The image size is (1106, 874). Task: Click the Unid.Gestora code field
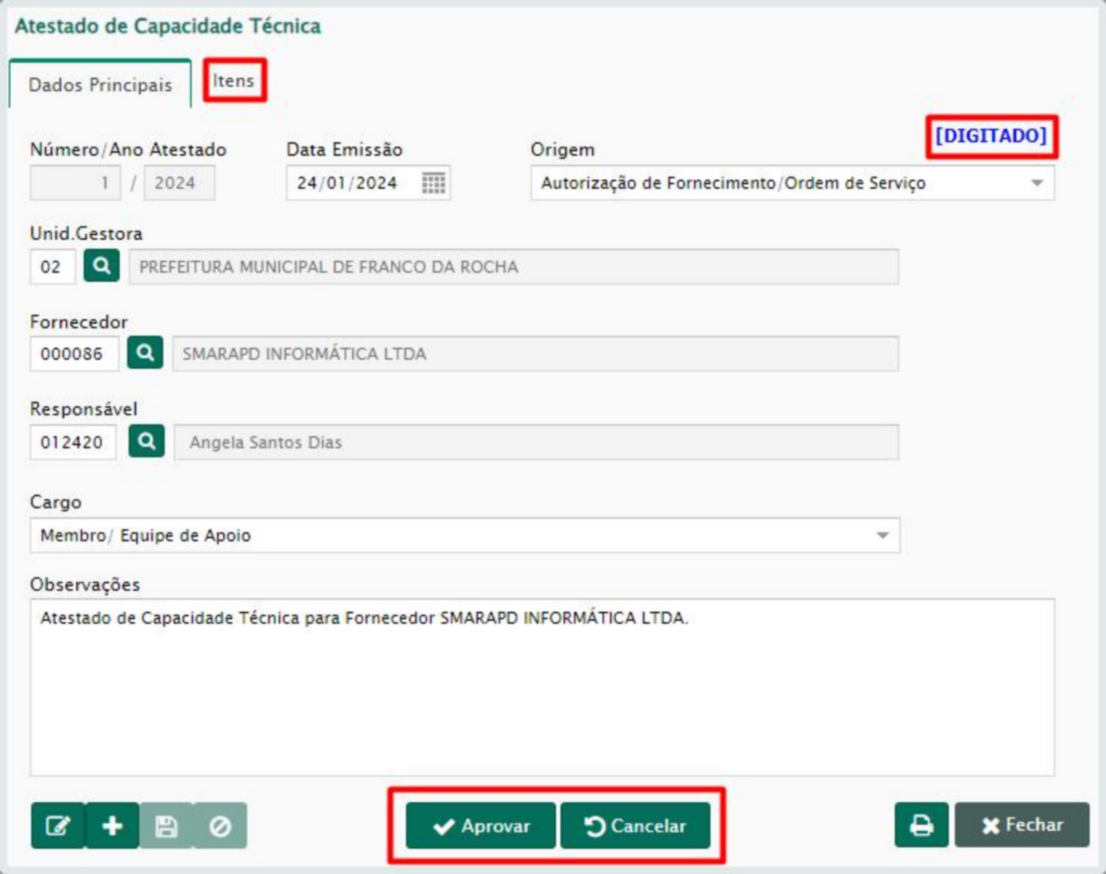(52, 267)
